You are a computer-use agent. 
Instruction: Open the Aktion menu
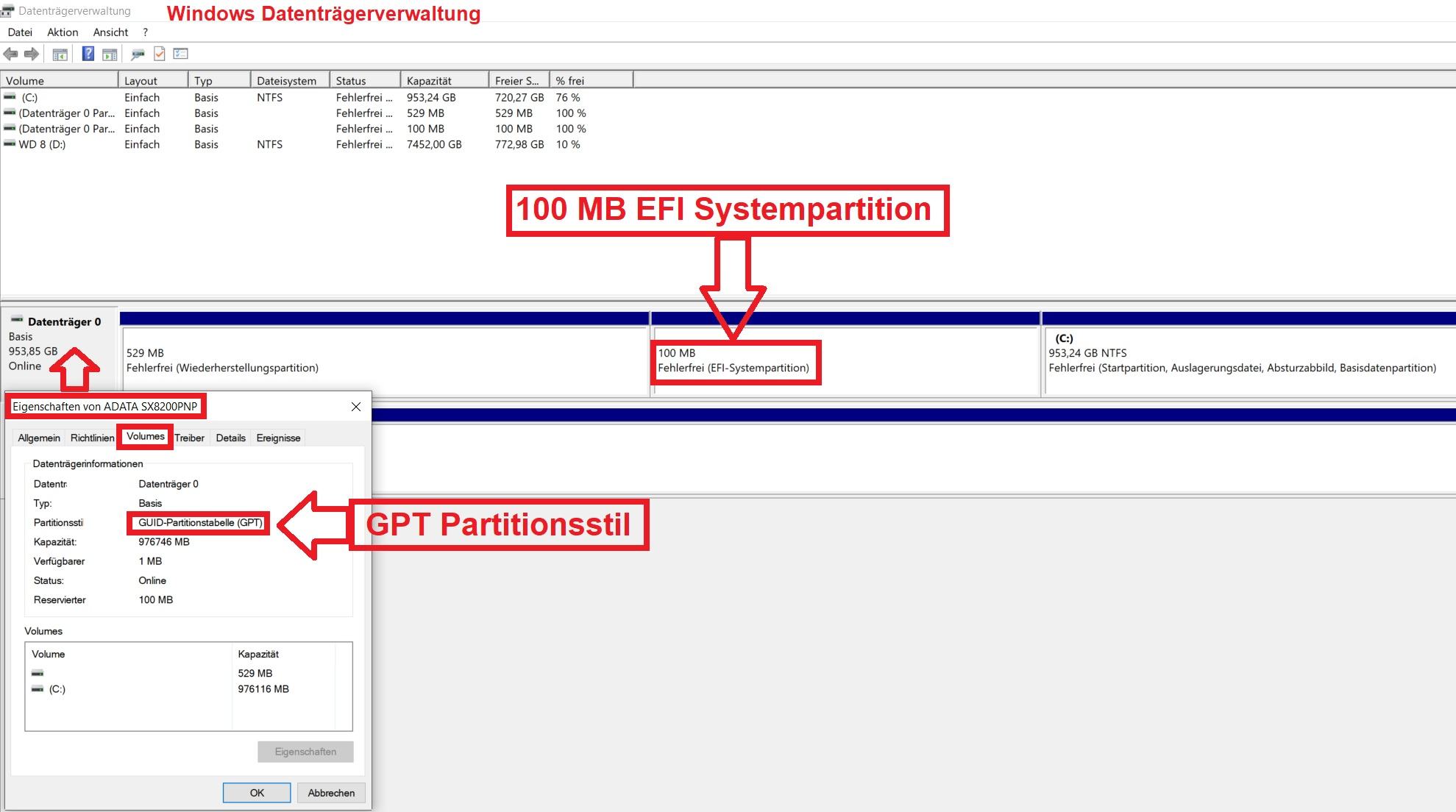tap(63, 32)
